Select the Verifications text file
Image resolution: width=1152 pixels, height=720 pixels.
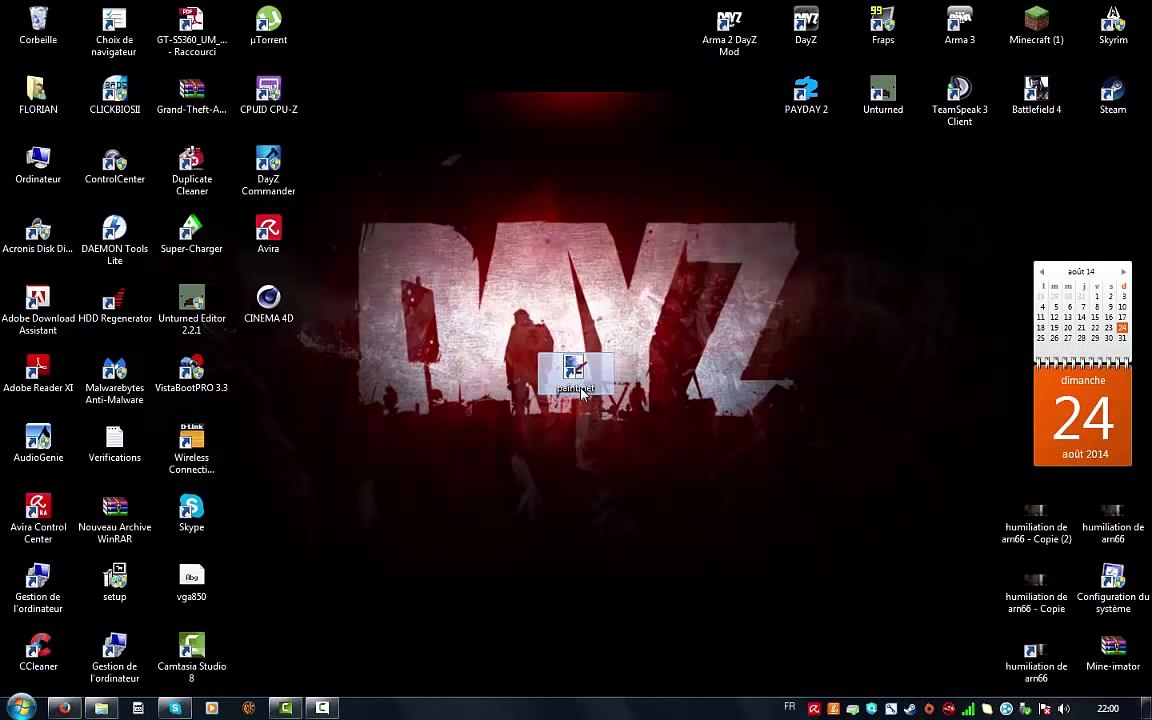click(115, 443)
